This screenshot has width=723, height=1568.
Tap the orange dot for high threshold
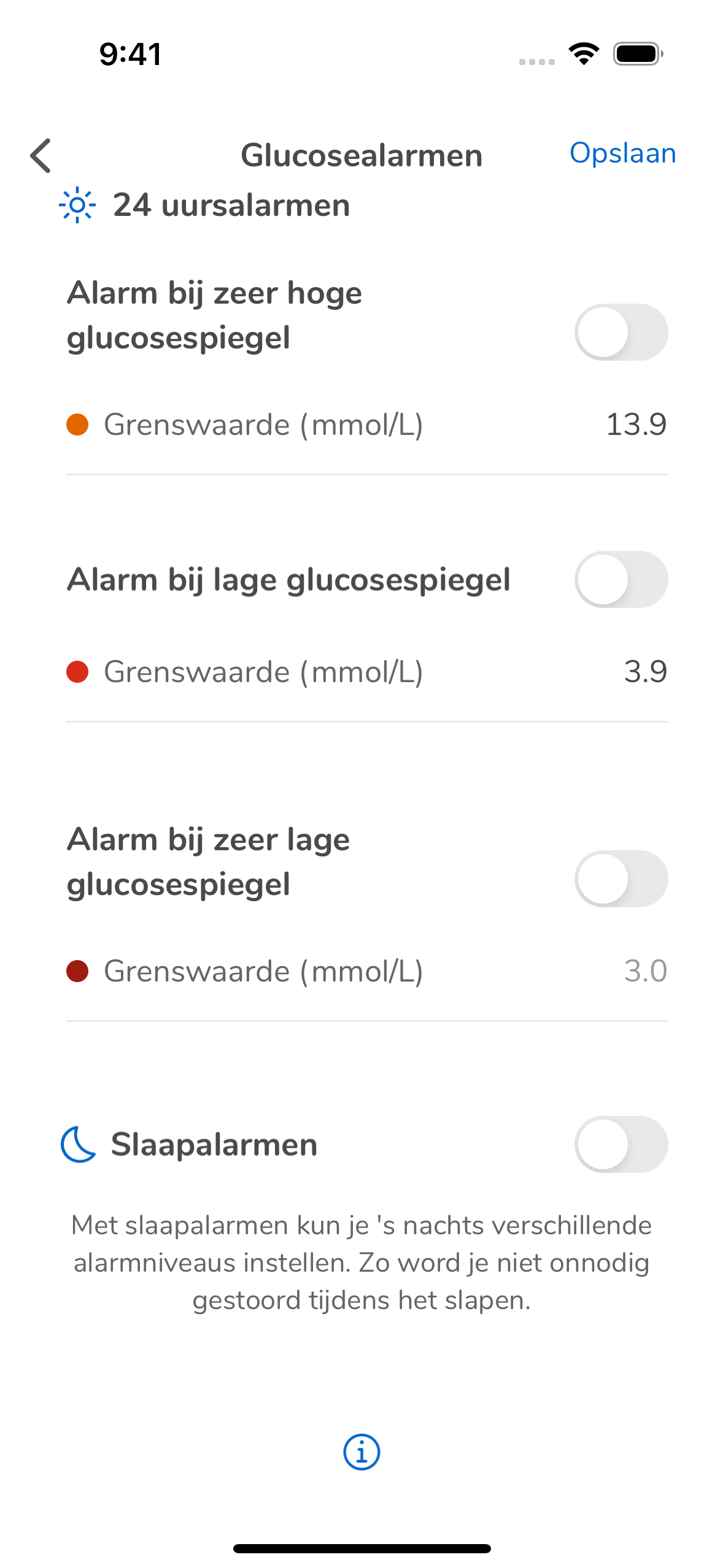click(x=77, y=425)
